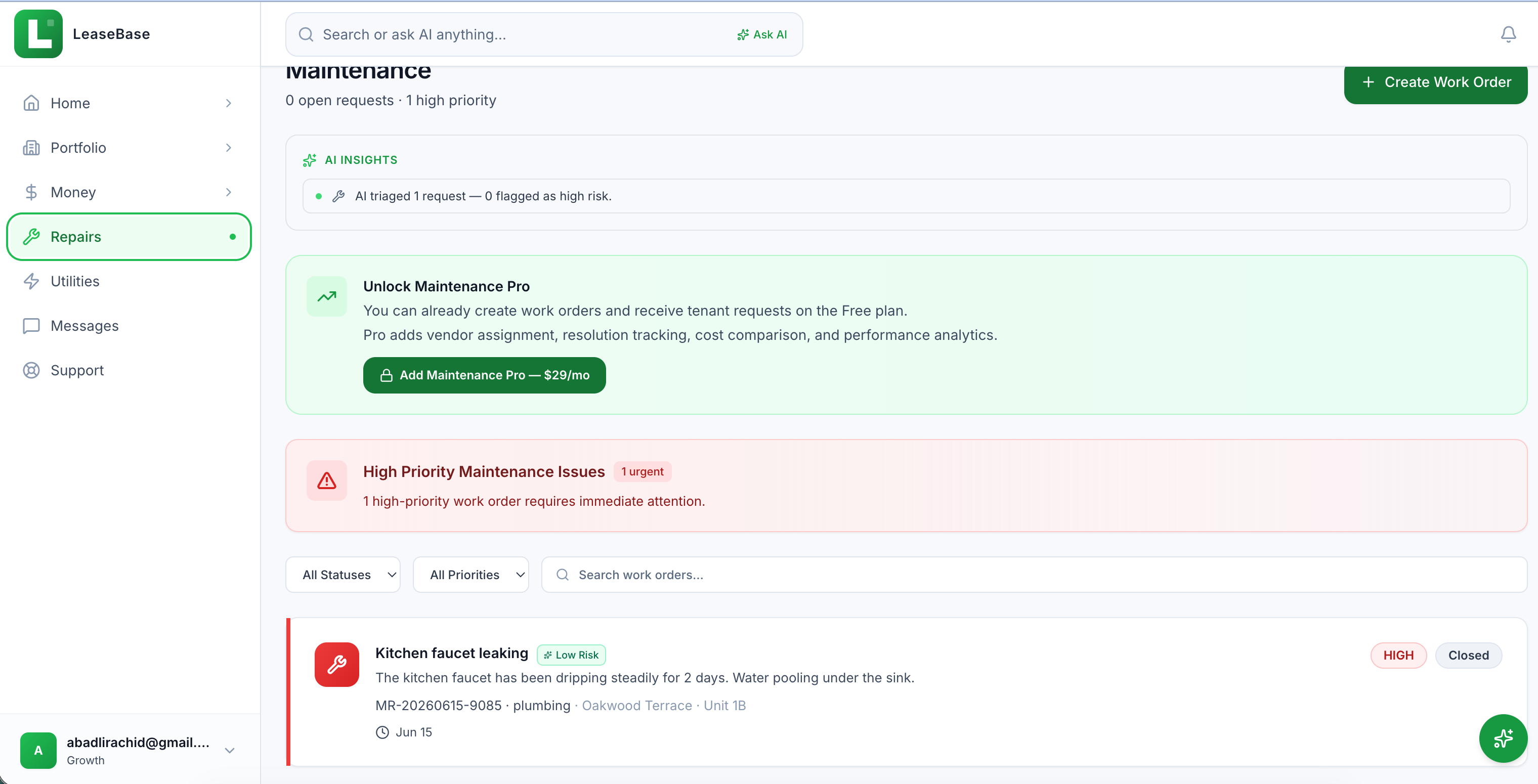Click Add Maintenance Pro $29/mo button
The width and height of the screenshot is (1538, 784).
484,376
